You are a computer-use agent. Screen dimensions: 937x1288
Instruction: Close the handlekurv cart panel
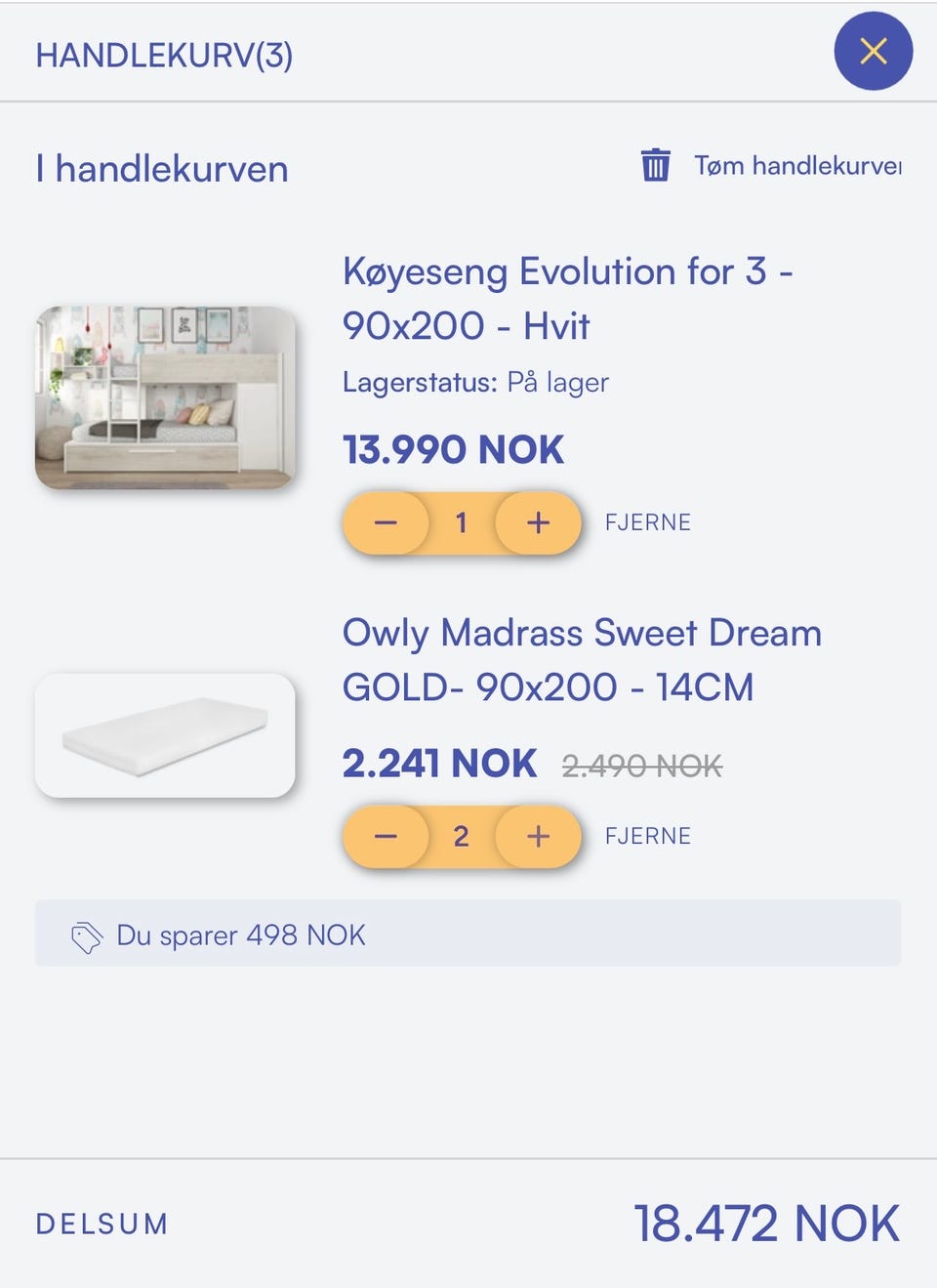click(x=873, y=51)
